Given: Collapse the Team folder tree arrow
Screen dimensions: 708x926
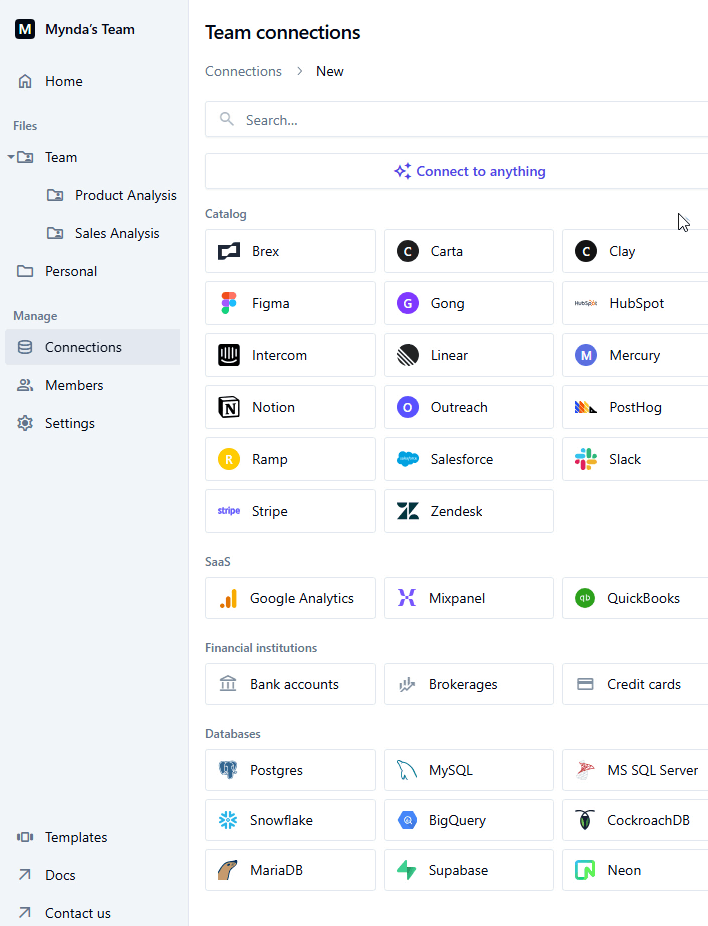Looking at the screenshot, I should (11, 157).
